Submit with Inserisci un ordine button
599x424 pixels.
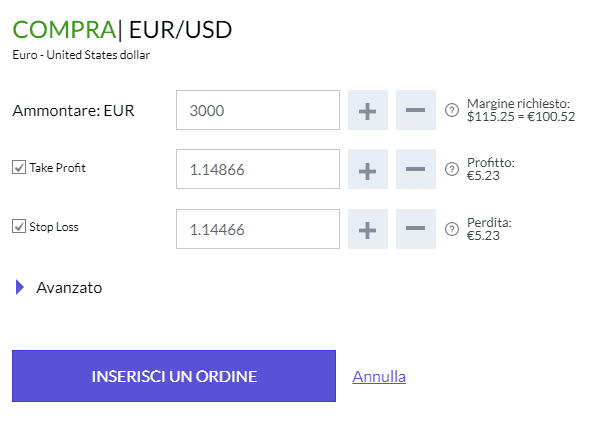[x=174, y=376]
